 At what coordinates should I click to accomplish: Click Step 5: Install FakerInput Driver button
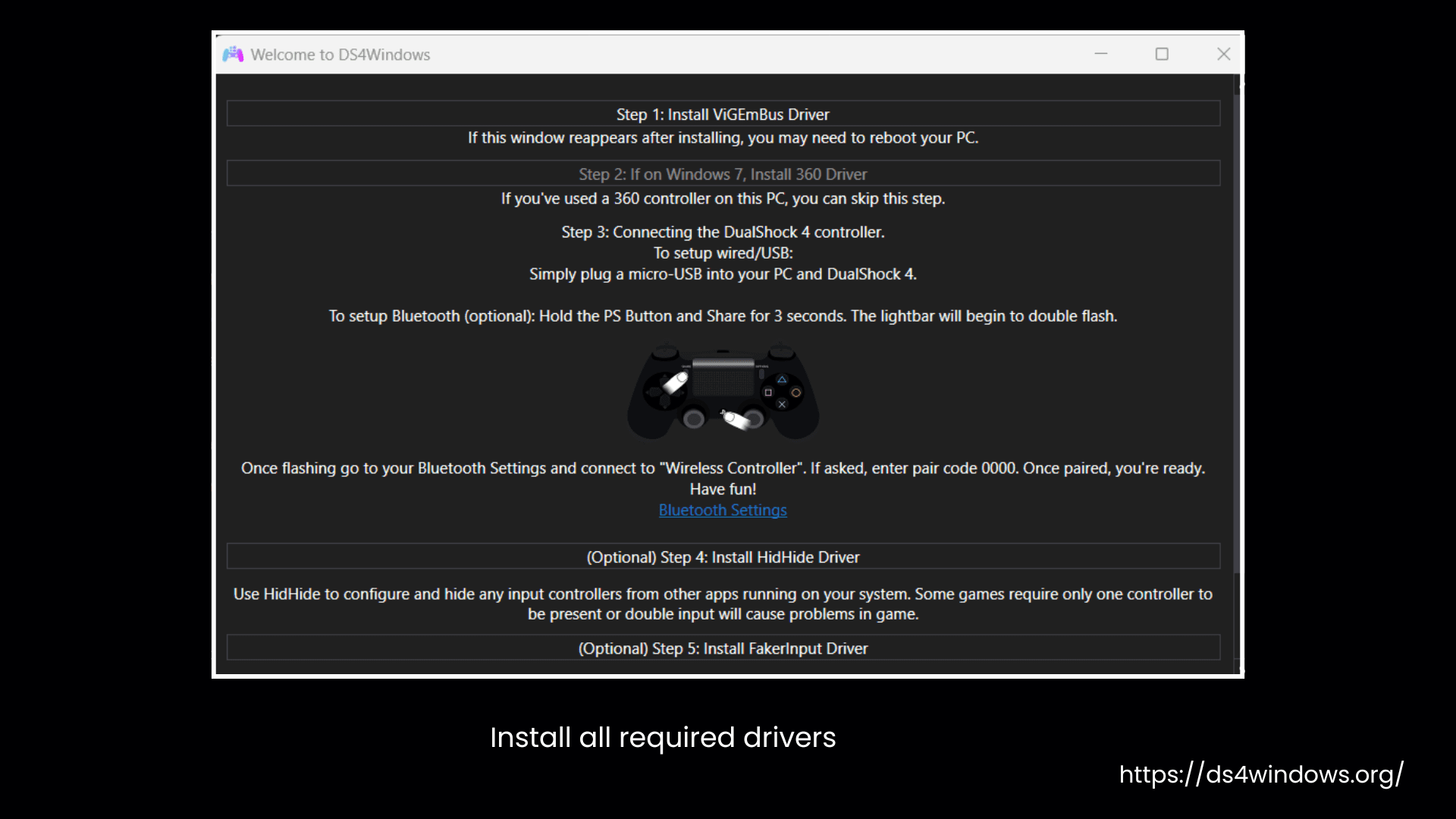click(723, 648)
